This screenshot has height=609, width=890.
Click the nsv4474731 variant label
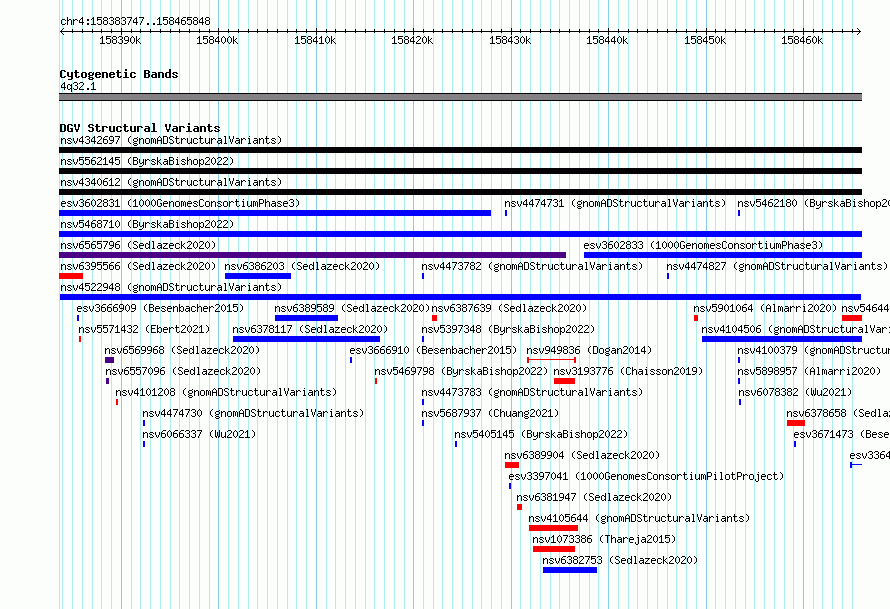(615, 203)
